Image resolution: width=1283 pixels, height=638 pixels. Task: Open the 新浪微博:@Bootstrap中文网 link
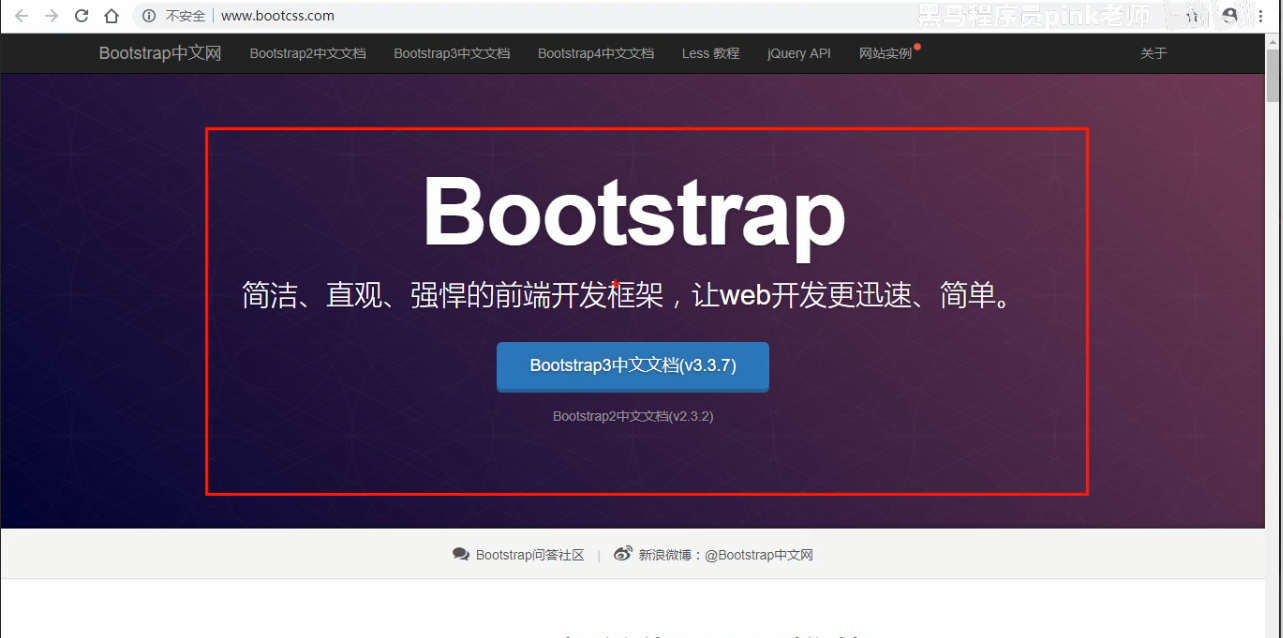click(x=726, y=555)
